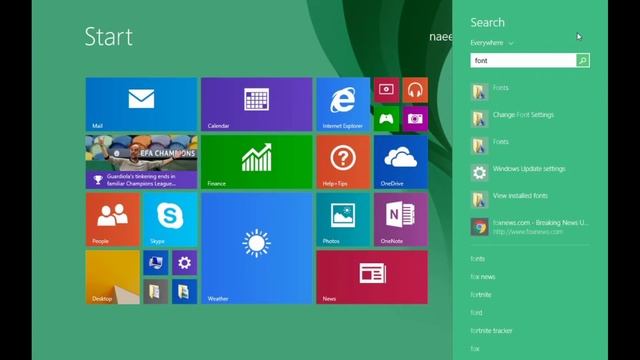Launch the Internet Explorer tile
The width and height of the screenshot is (640, 360).
343,104
